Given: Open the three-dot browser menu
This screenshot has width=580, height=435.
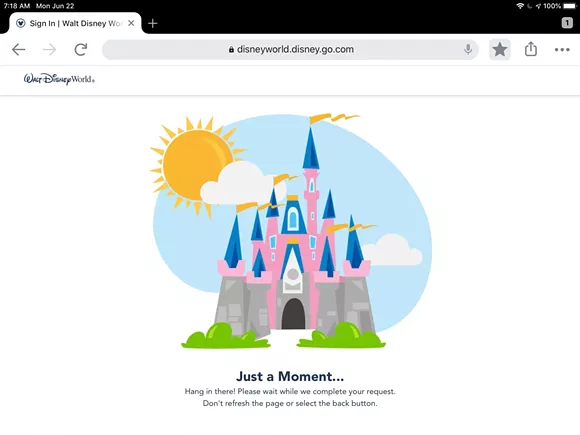Looking at the screenshot, I should 562,50.
